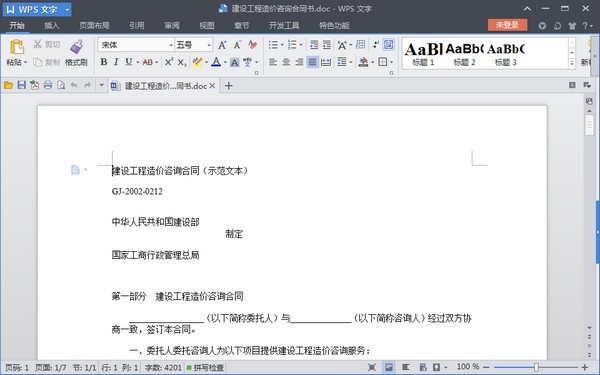Open print preview icon
600x375 pixels.
click(x=61, y=85)
